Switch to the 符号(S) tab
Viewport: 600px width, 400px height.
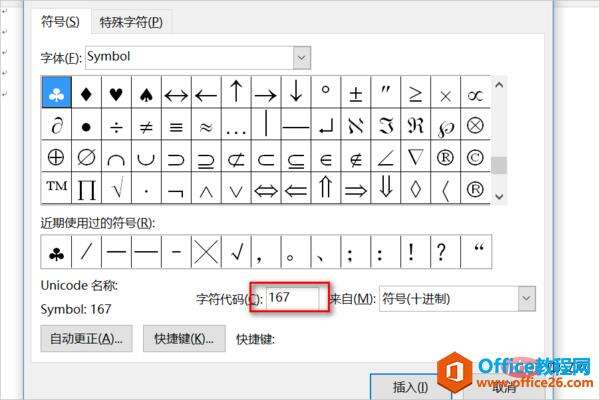coord(60,22)
